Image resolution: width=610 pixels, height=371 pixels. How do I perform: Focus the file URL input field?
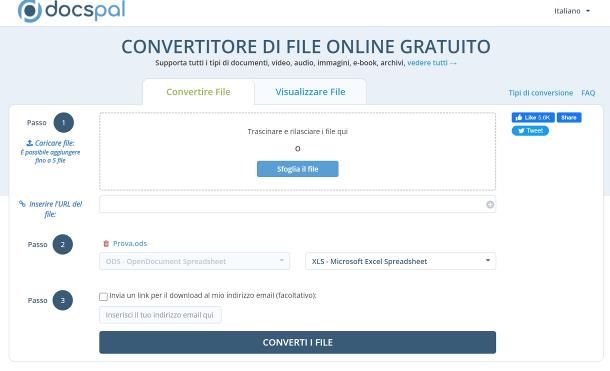point(298,204)
